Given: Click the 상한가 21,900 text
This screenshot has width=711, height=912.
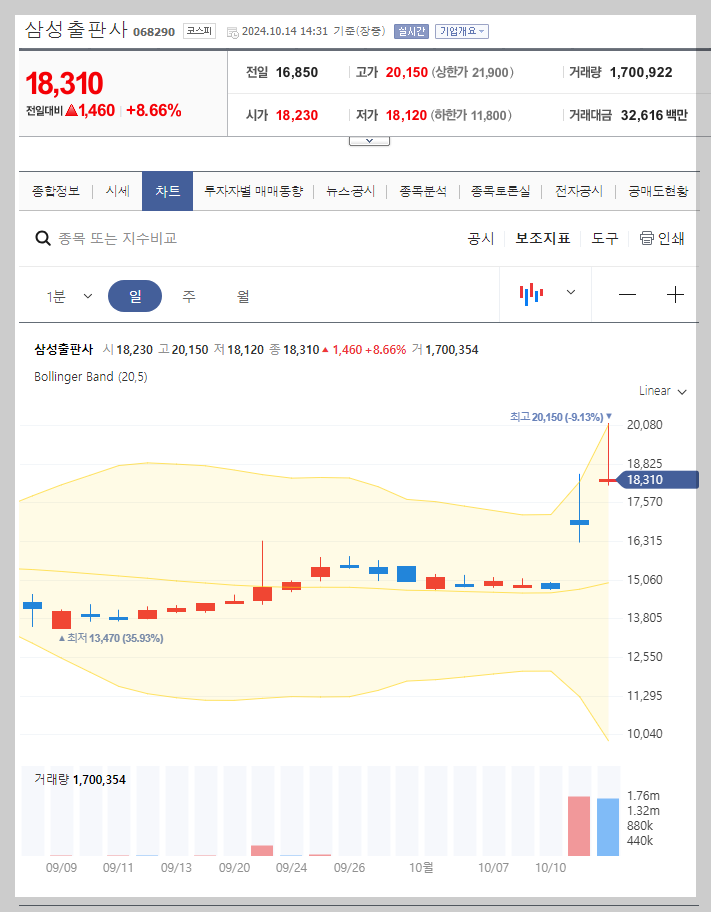Looking at the screenshot, I should point(472,72).
